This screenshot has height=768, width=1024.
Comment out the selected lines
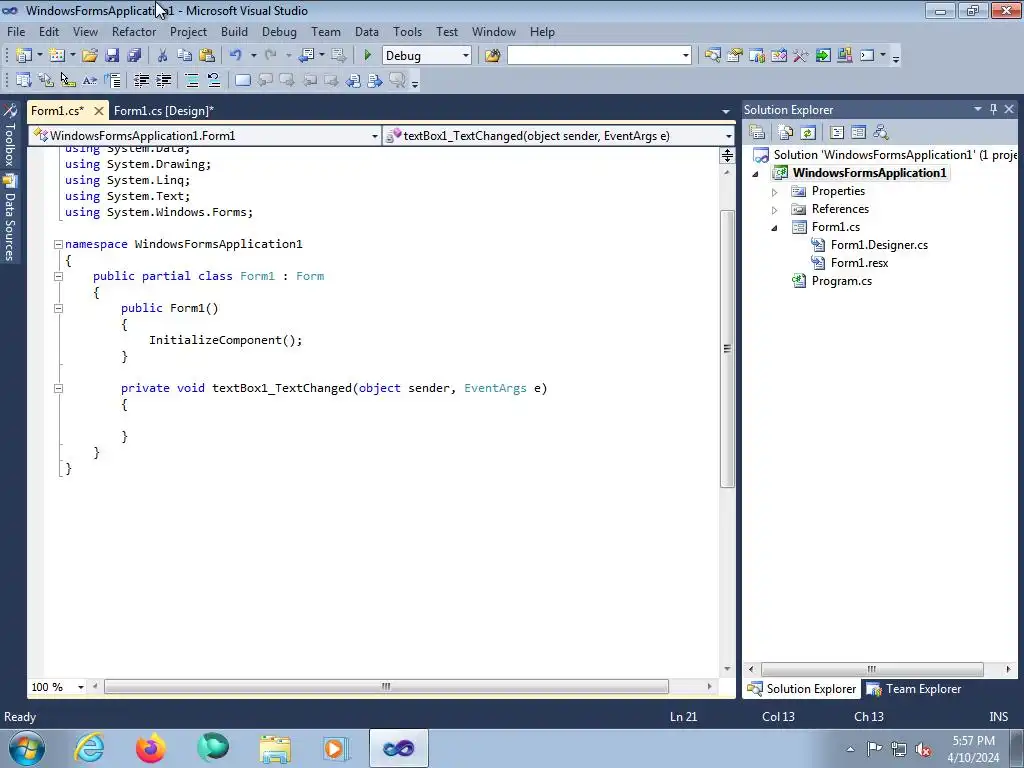(x=192, y=80)
